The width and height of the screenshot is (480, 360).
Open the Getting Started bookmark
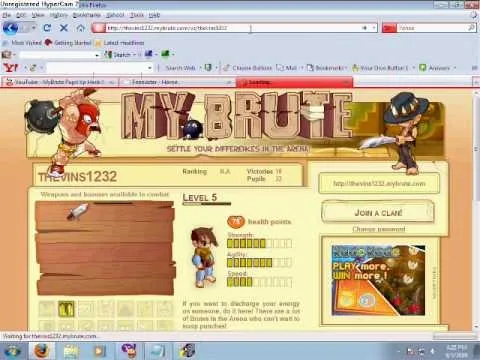click(68, 43)
